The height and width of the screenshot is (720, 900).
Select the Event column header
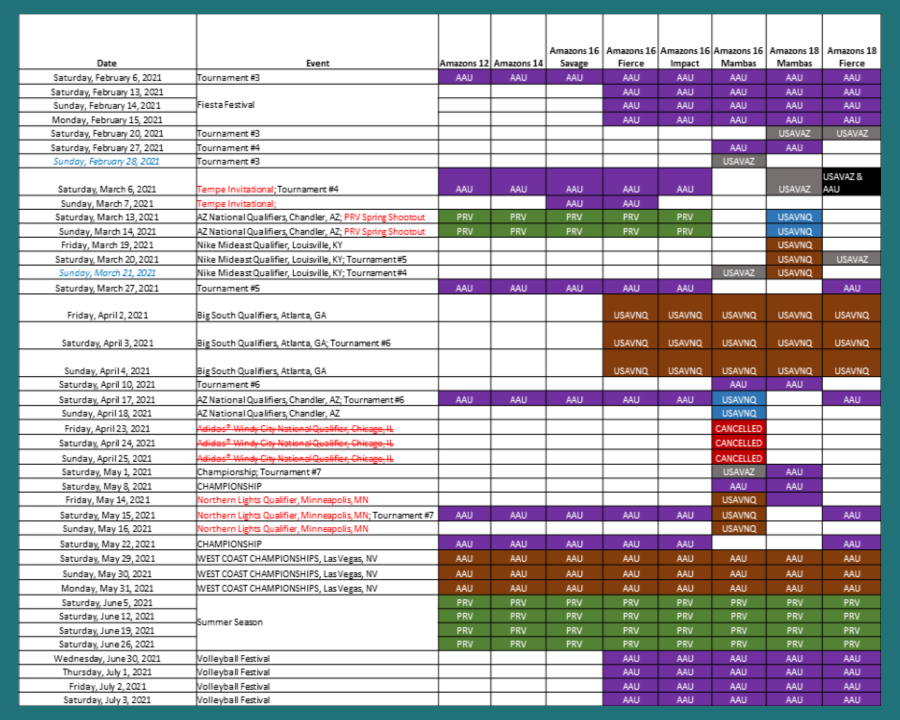(x=316, y=63)
